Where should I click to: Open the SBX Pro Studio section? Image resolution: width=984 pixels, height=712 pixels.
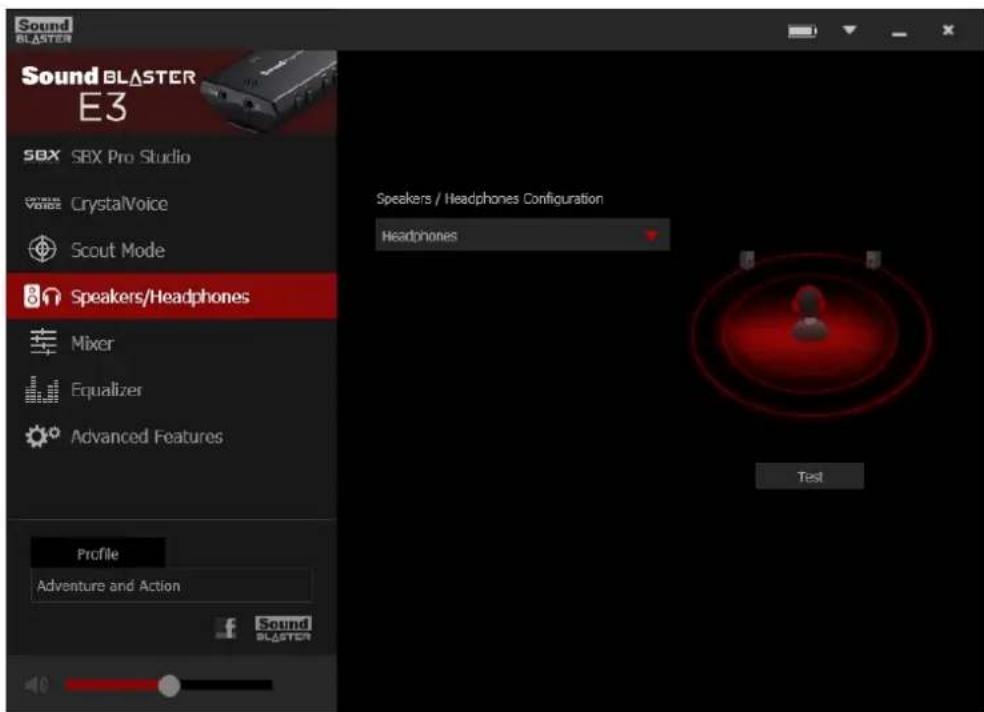[x=172, y=156]
